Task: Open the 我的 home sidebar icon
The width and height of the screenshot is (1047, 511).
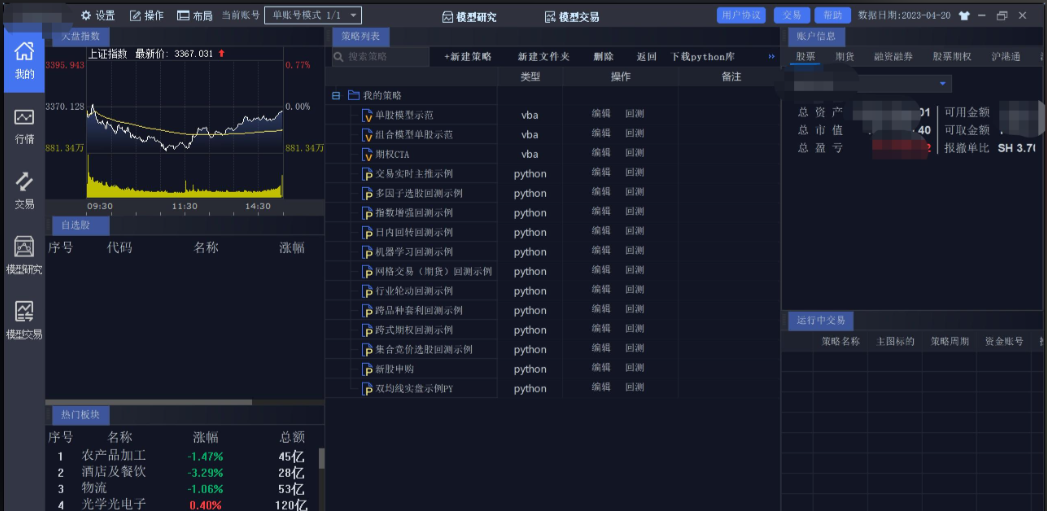Action: click(x=24, y=60)
